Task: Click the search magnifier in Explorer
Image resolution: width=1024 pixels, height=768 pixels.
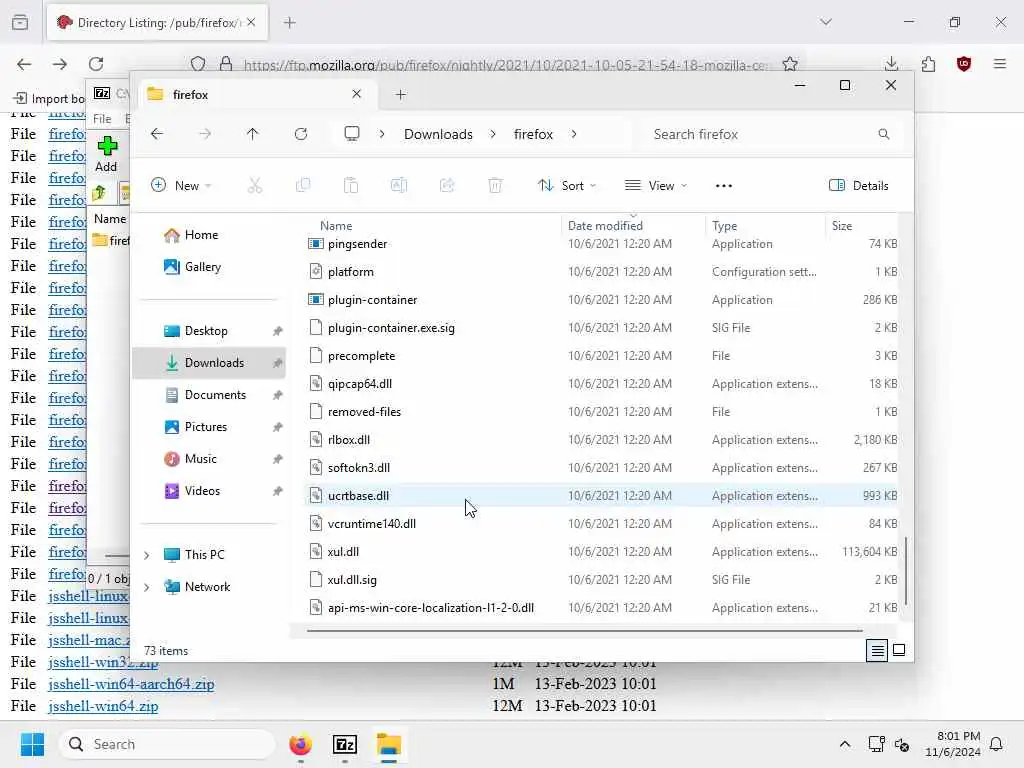Action: click(884, 134)
